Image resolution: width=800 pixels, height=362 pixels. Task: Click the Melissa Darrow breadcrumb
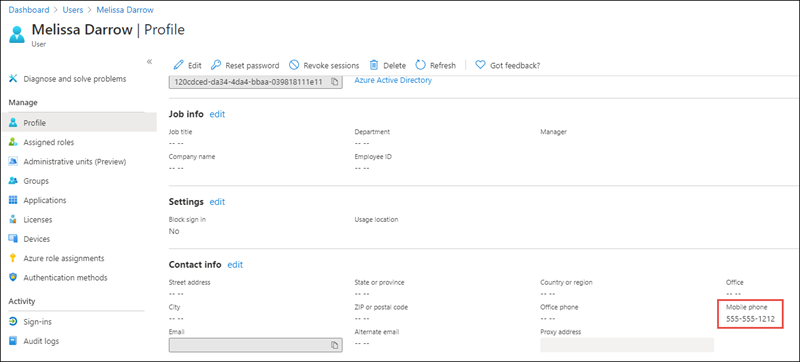pyautogui.click(x=125, y=10)
